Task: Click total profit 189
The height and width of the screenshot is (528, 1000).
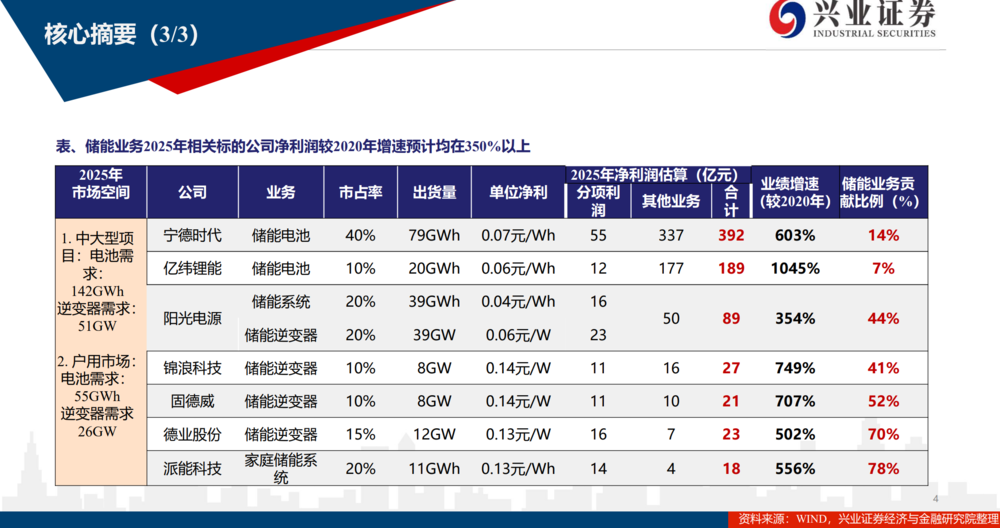Action: coord(731,268)
